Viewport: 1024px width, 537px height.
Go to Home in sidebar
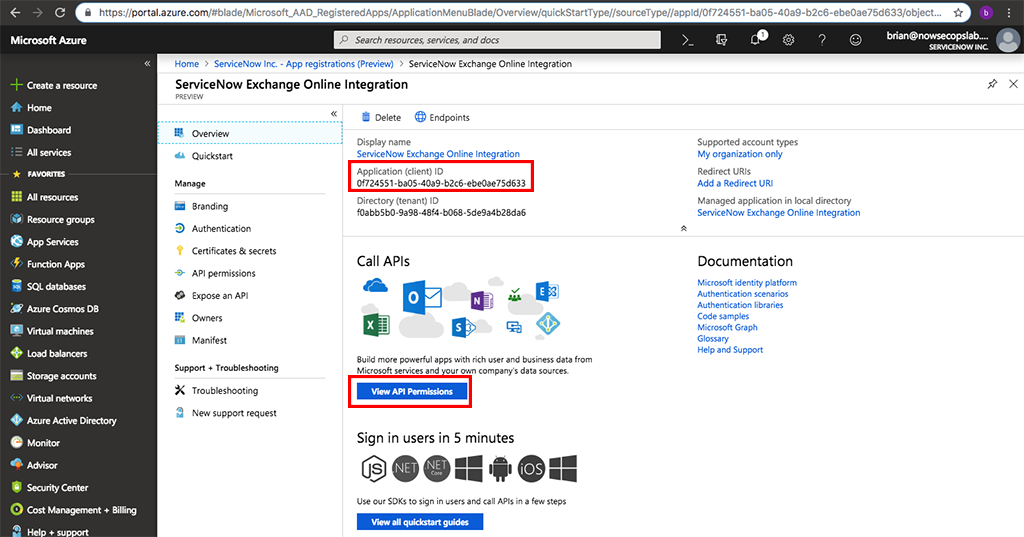31,108
